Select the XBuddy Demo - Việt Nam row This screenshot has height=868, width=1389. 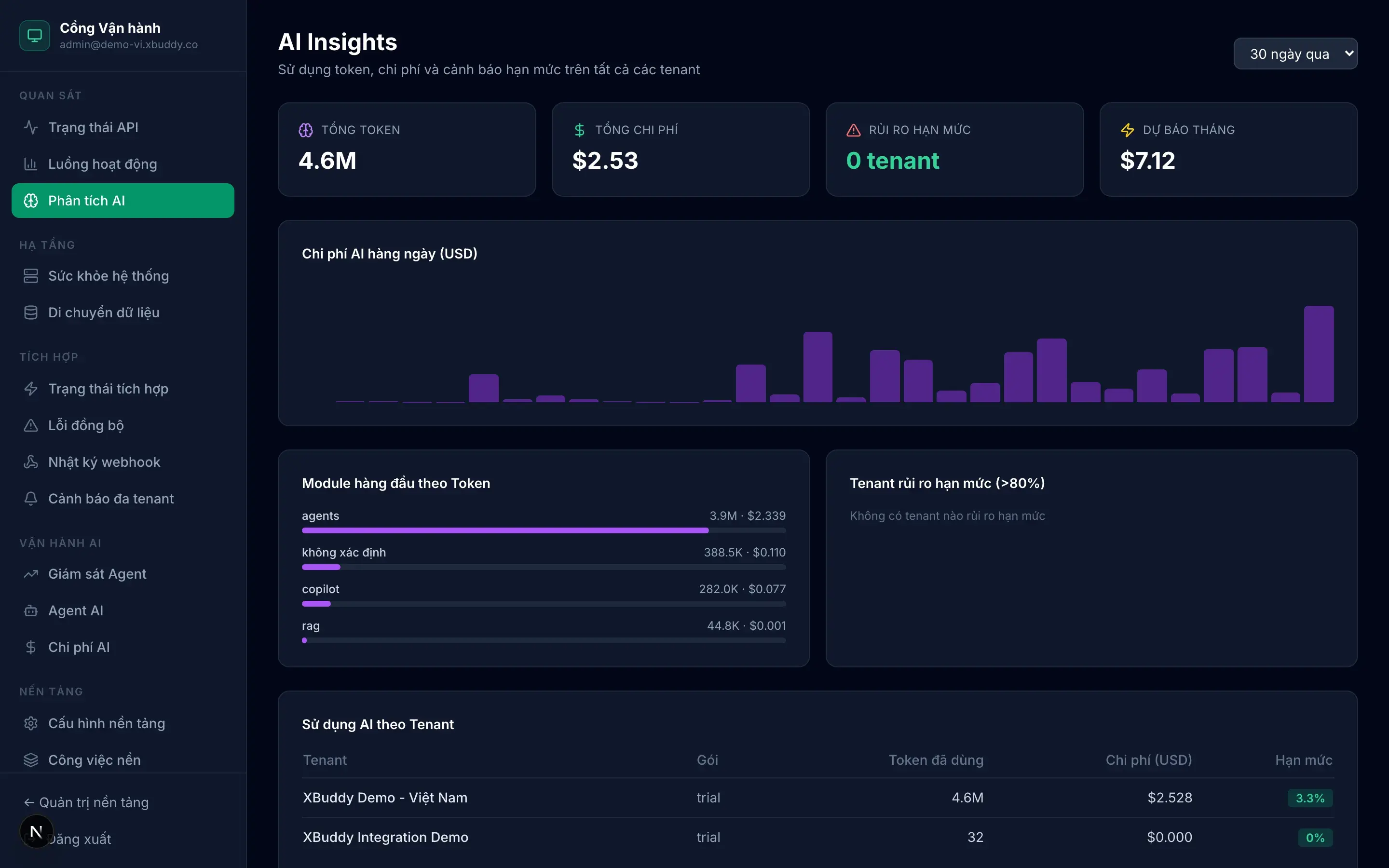click(818, 798)
